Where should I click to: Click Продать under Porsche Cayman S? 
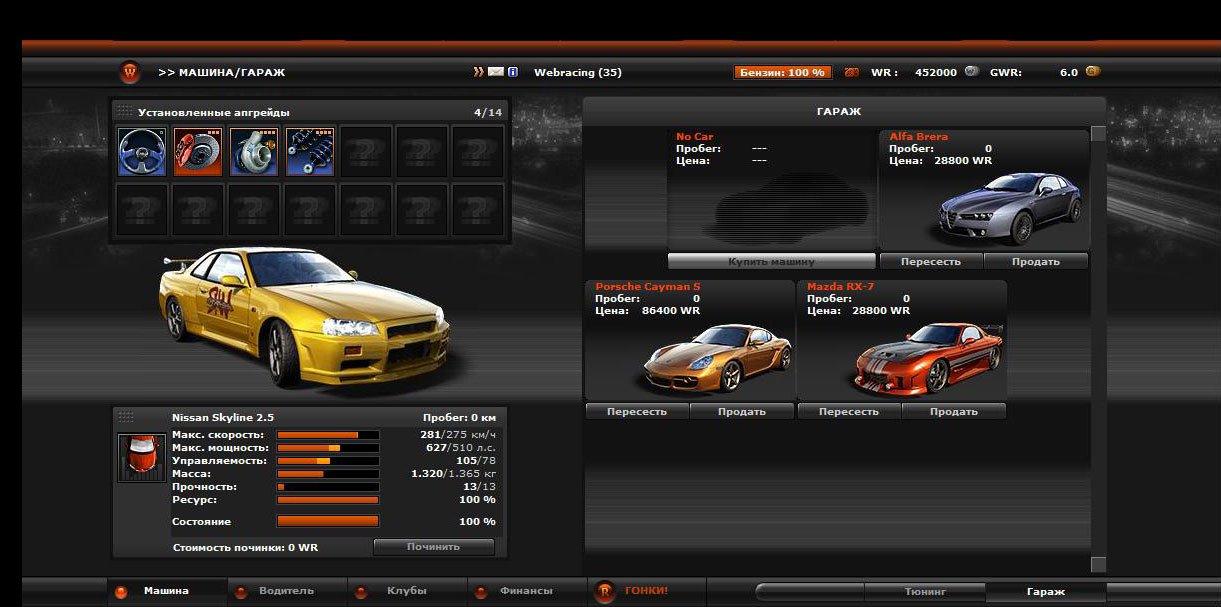tap(742, 412)
